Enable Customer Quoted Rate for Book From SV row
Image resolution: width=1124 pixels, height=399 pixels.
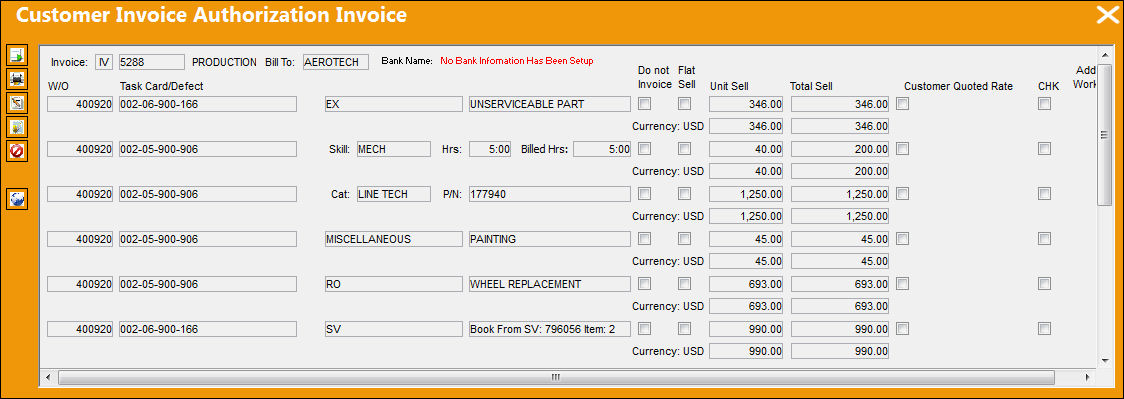tap(902, 329)
